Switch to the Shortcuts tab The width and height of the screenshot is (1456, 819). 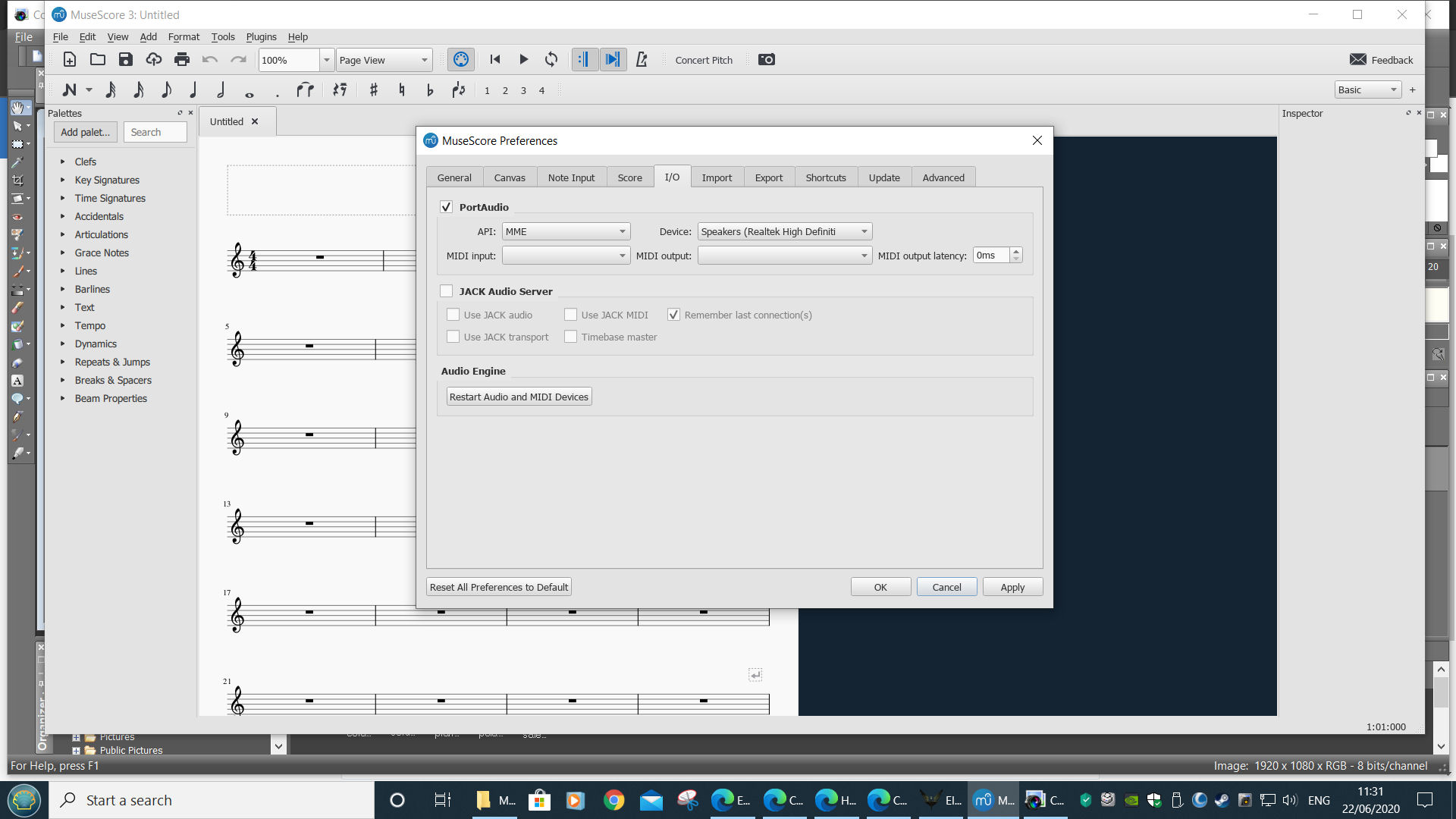point(826,177)
